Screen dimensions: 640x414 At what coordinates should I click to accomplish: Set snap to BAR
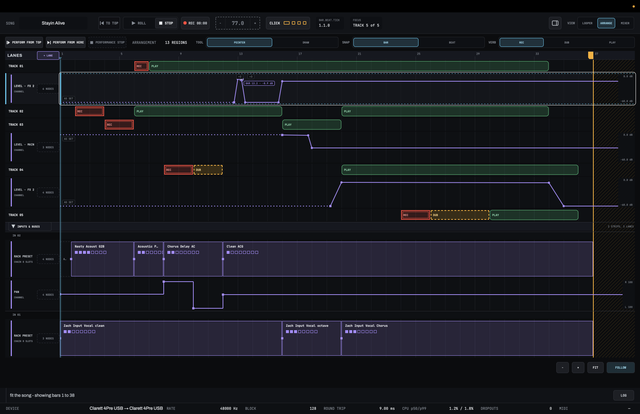[386, 42]
